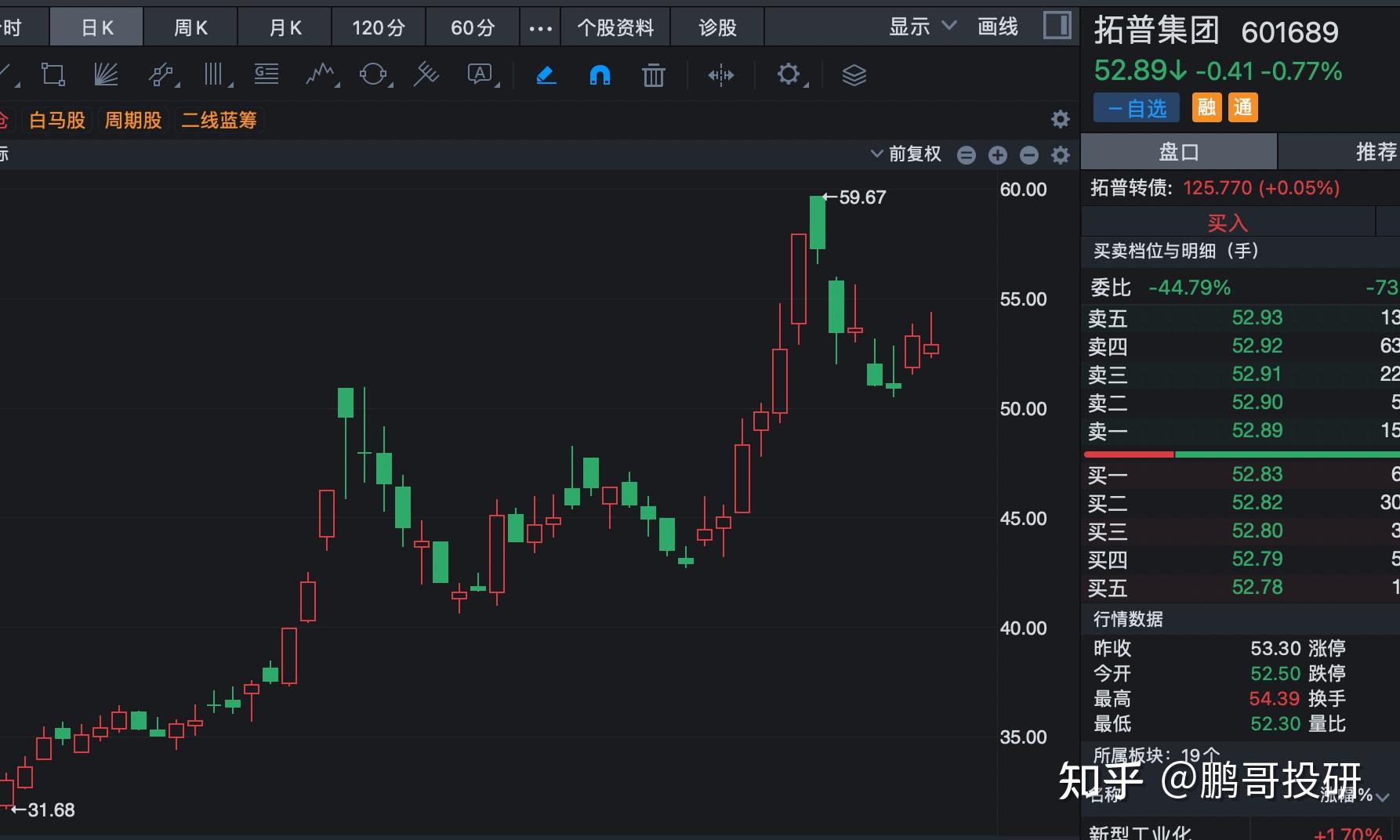
Task: Click the vertical lines drawing tool
Action: click(x=213, y=73)
